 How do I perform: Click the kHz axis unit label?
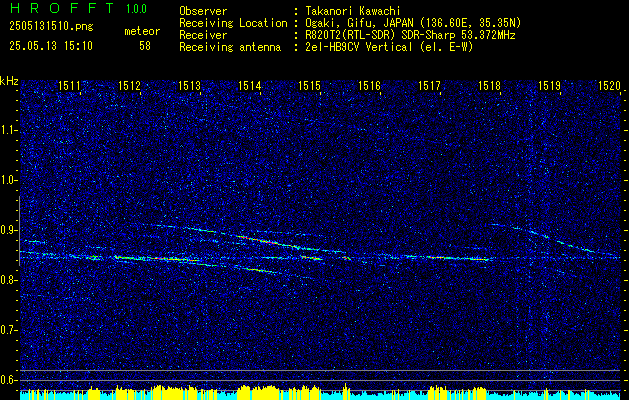(x=9, y=81)
